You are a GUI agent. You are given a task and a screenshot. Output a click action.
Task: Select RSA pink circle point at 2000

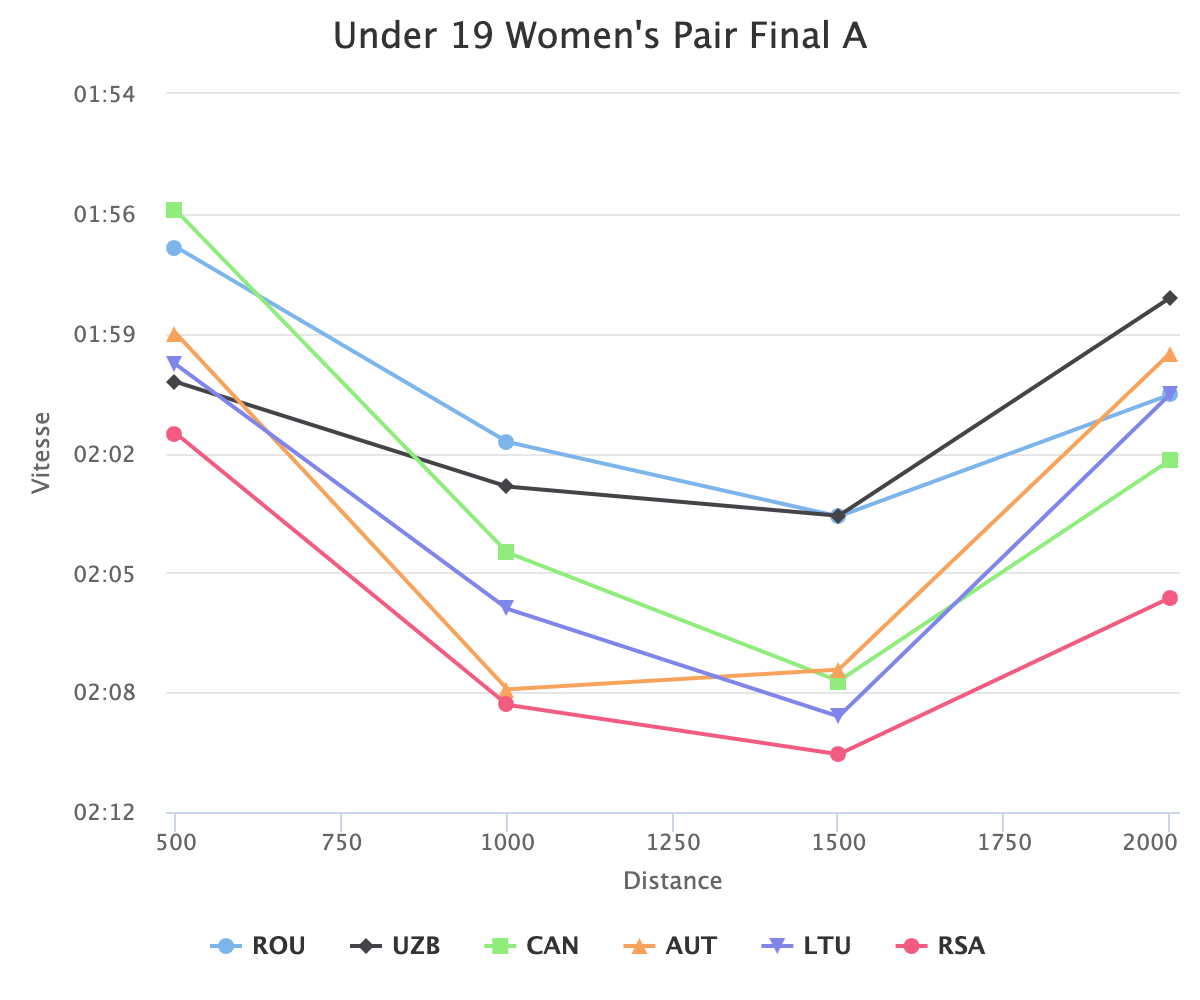(x=1169, y=598)
